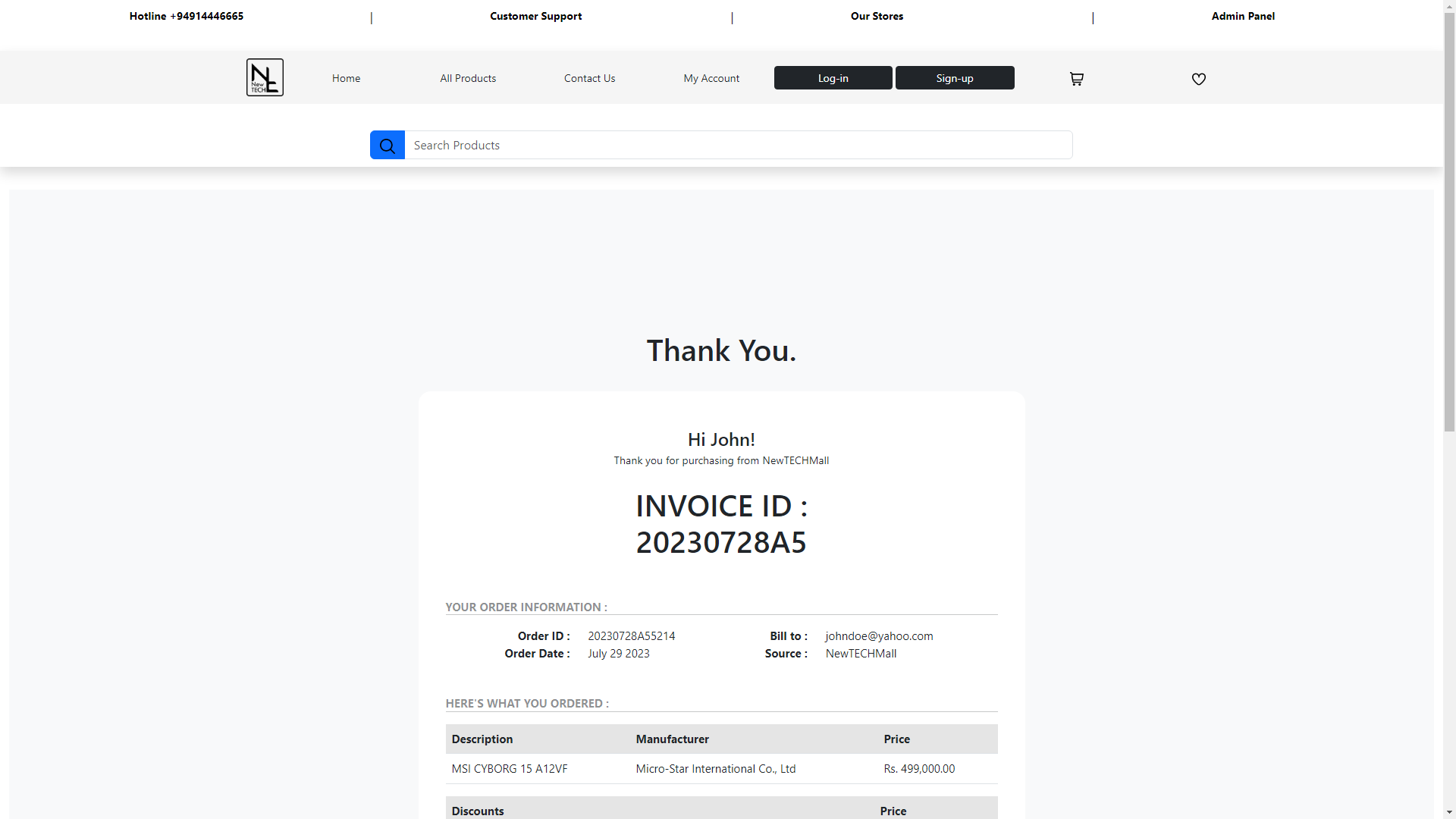Open the Customer Support link
The image size is (1456, 819).
coord(535,16)
